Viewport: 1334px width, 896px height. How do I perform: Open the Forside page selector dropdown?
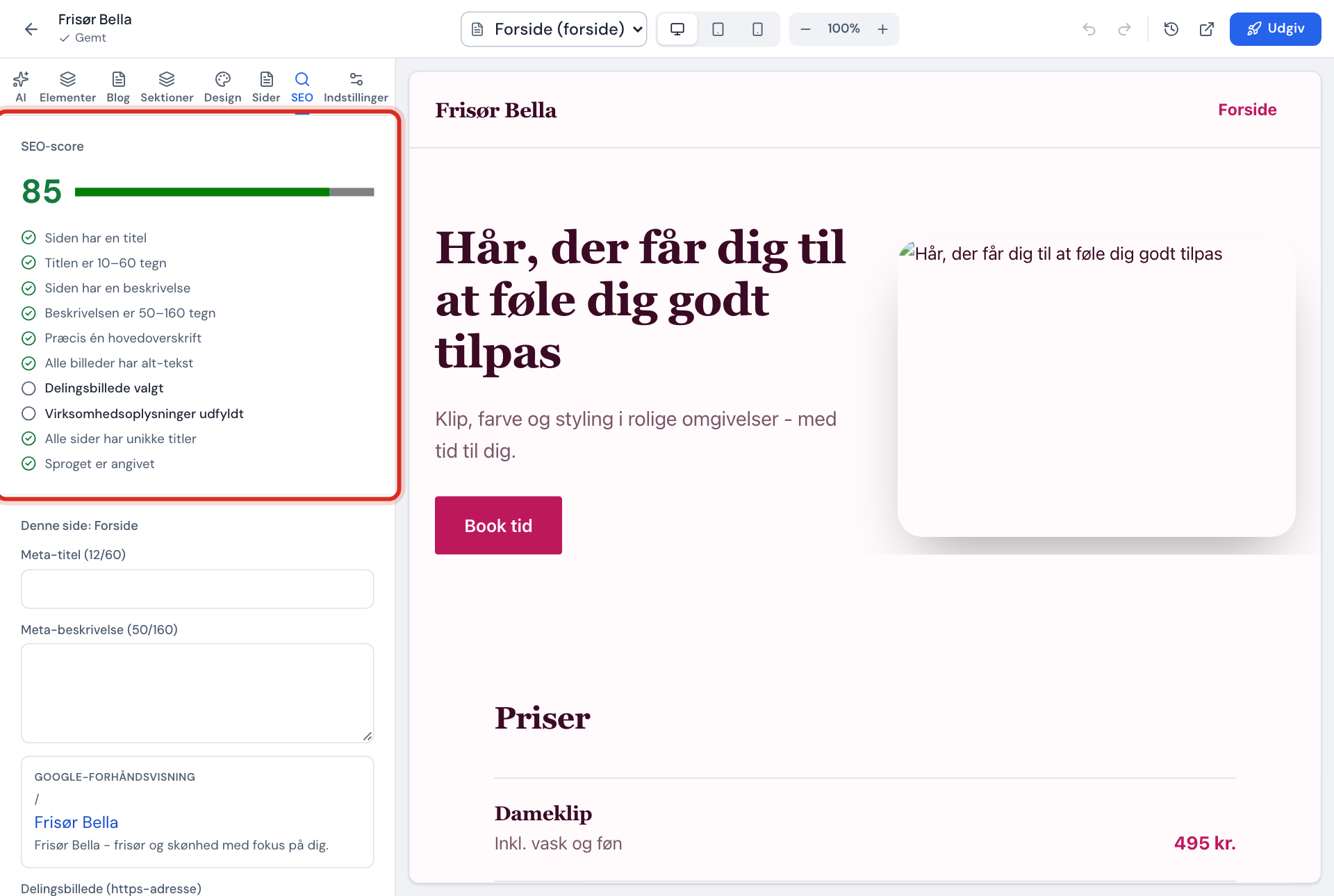click(554, 29)
